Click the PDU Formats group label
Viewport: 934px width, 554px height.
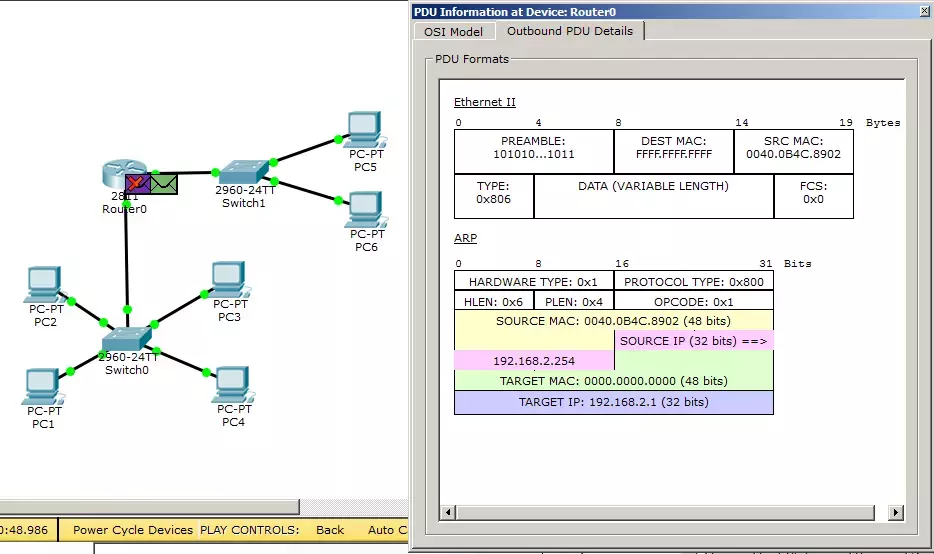pyautogui.click(x=472, y=59)
